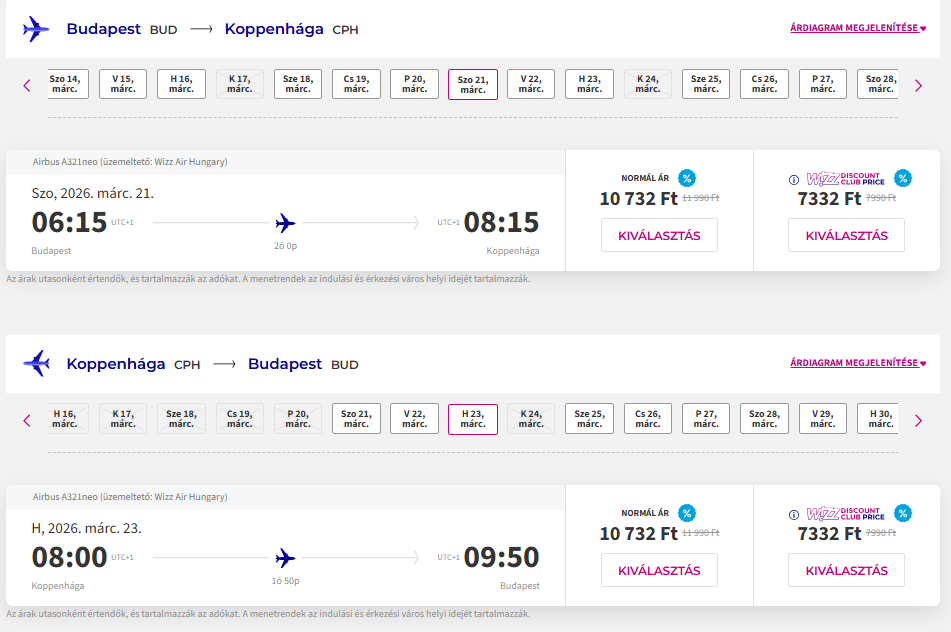
Task: Expand the outbound Árdiagram megjelenítése price chart
Action: [x=858, y=28]
